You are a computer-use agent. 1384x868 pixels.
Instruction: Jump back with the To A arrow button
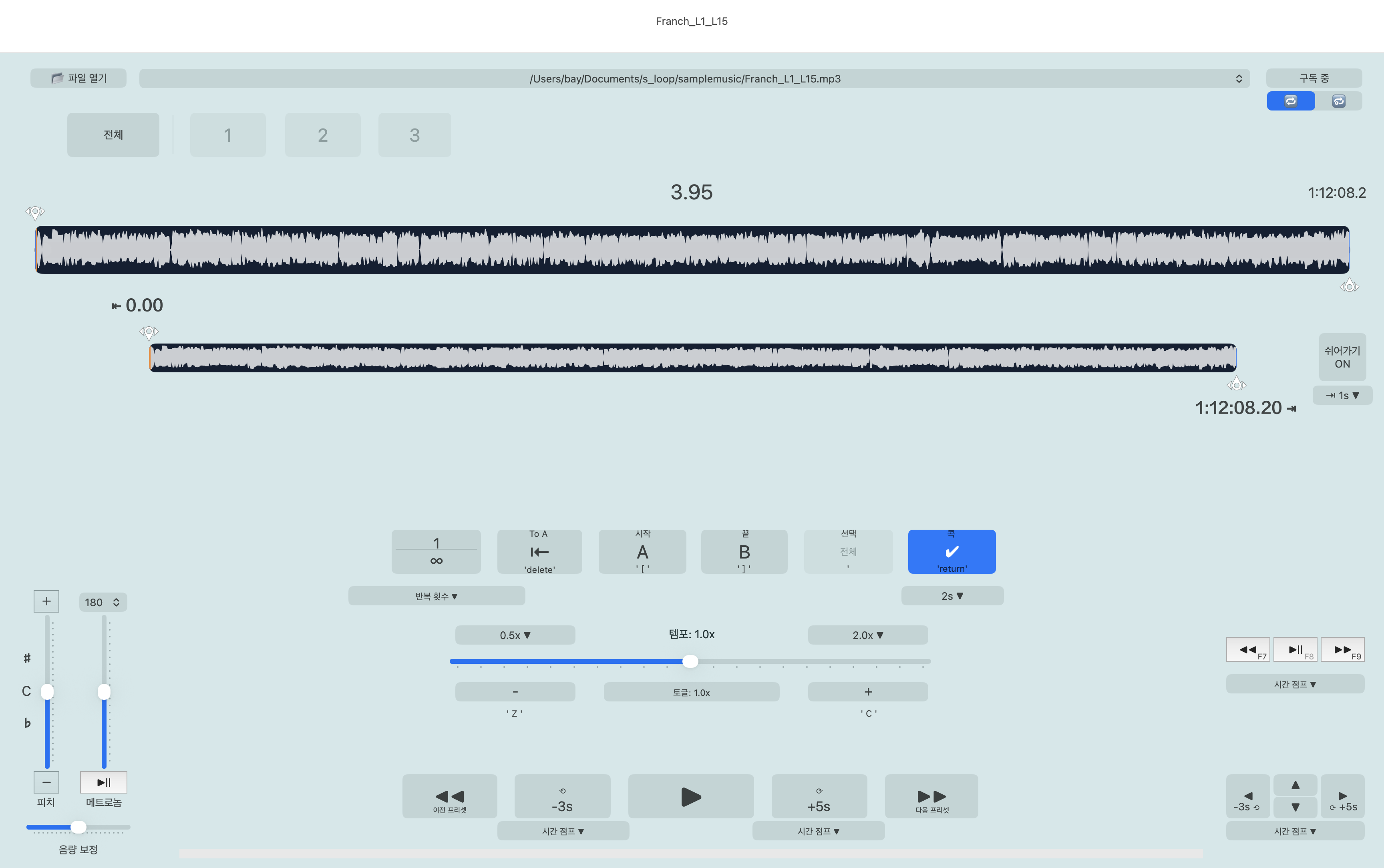pos(539,552)
